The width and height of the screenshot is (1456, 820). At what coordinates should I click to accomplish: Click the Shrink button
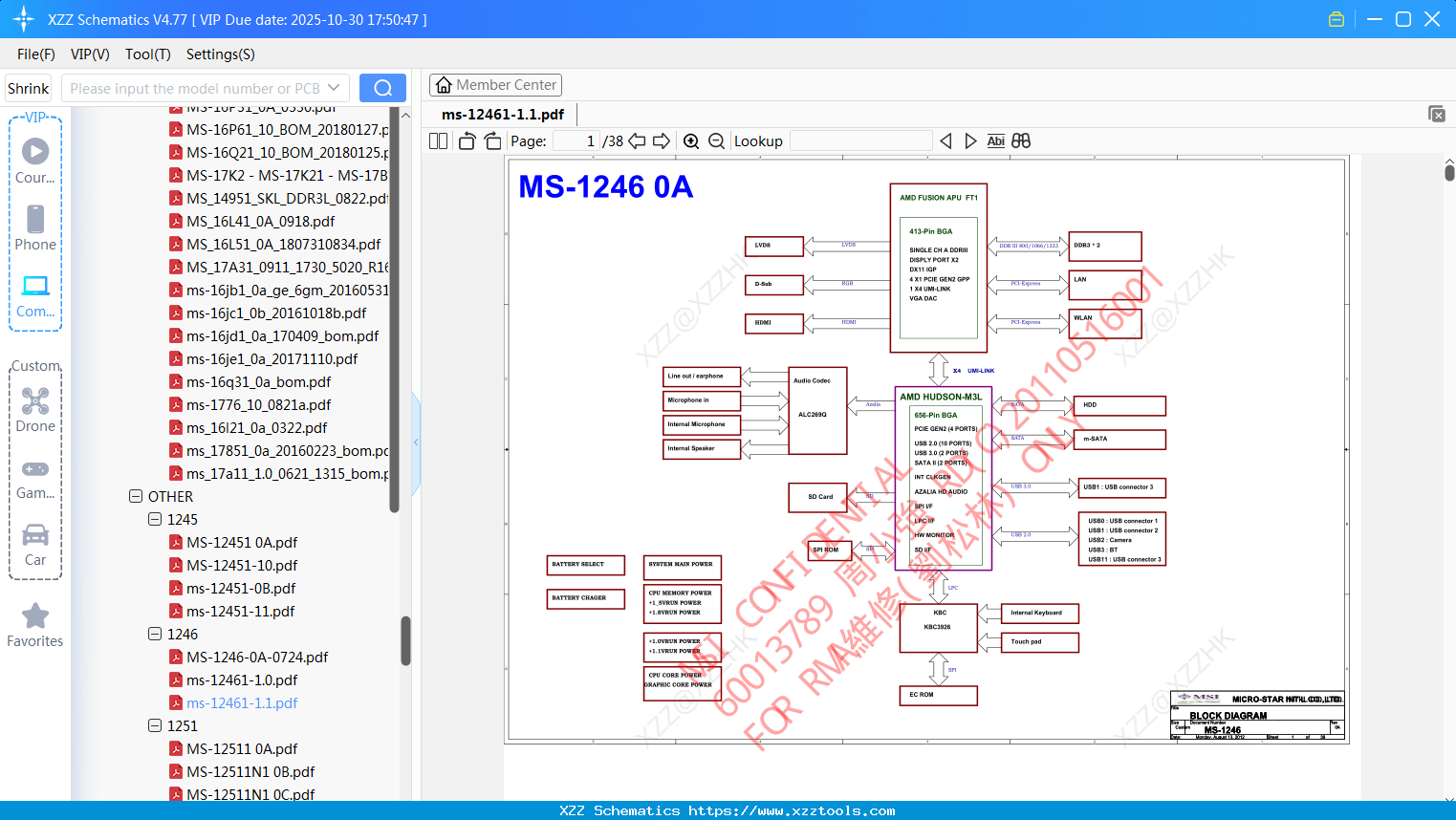pos(28,88)
